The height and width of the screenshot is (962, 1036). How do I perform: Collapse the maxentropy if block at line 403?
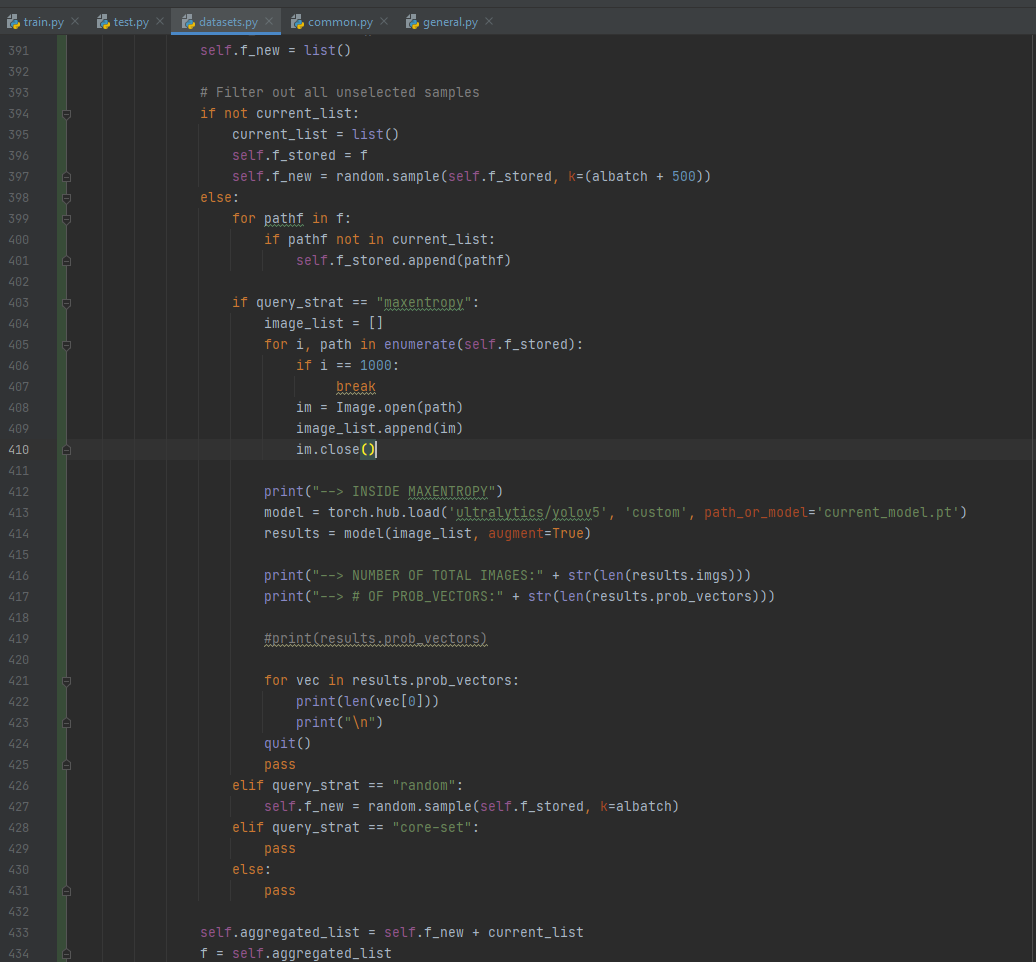click(67, 303)
